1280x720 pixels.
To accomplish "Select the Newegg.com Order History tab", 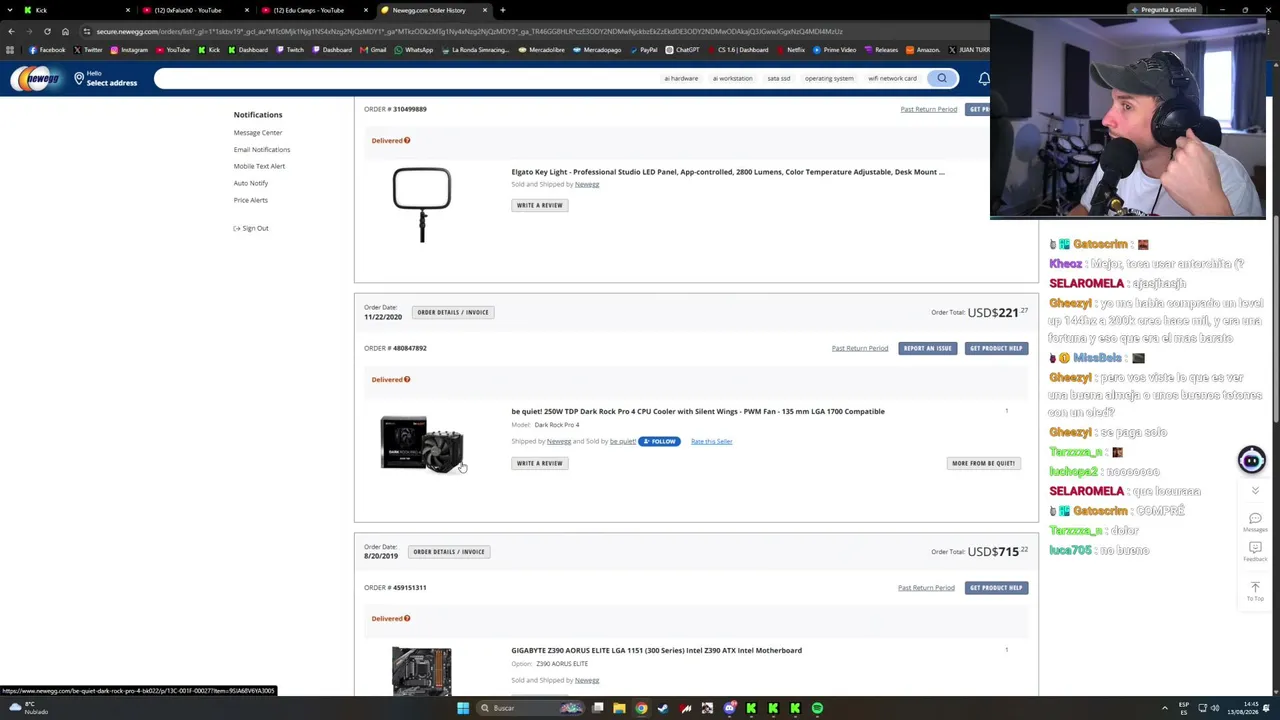I will pyautogui.click(x=433, y=10).
